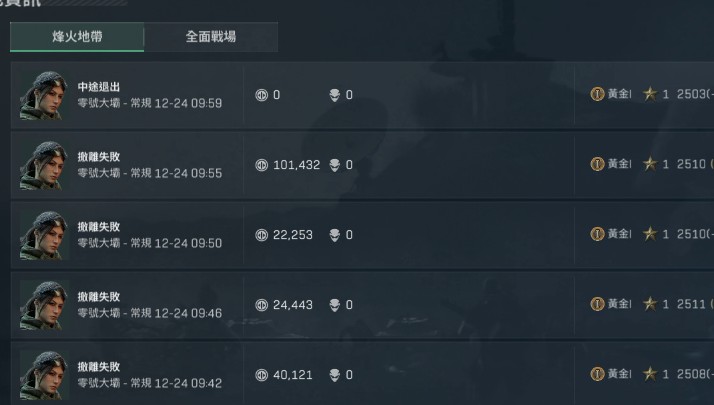Image resolution: width=714 pixels, height=405 pixels.
Task: Open the 撤離失敗 match at 12-24 09:42
Action: pyautogui.click(x=99, y=367)
